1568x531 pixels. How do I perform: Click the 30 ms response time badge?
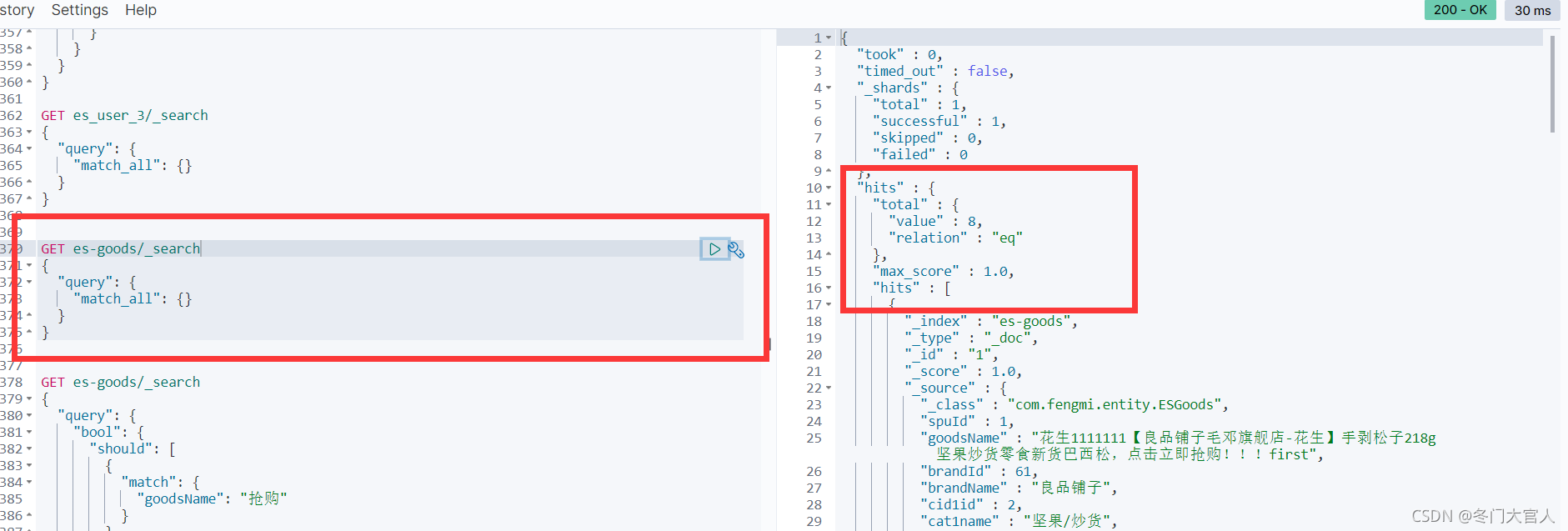(1532, 10)
